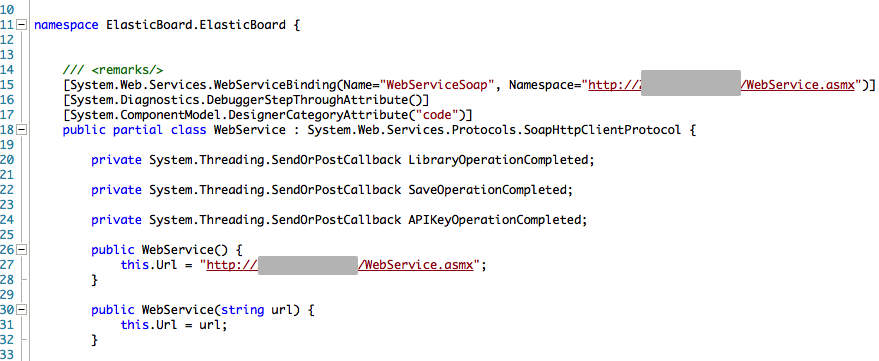Click the 'this.Url = url;' statement
The width and height of the screenshot is (879, 361).
tap(174, 325)
